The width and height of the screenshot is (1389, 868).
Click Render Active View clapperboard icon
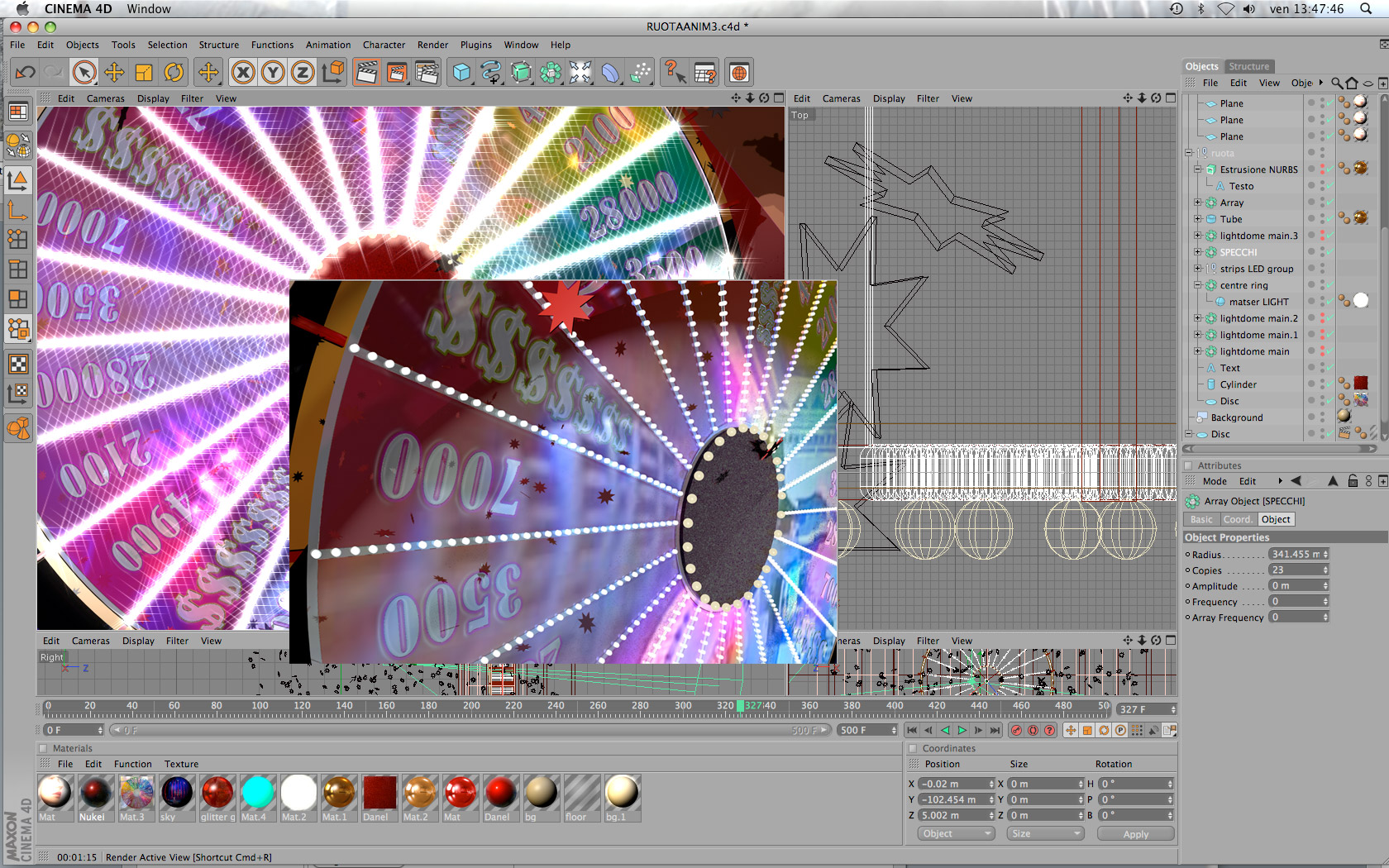click(366, 73)
